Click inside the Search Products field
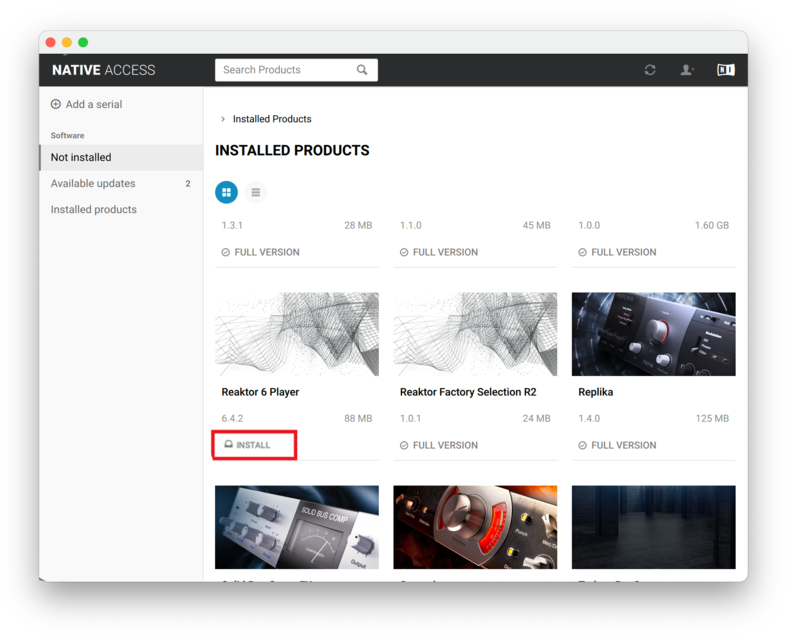Image resolution: width=800 pixels, height=642 pixels. [x=285, y=70]
